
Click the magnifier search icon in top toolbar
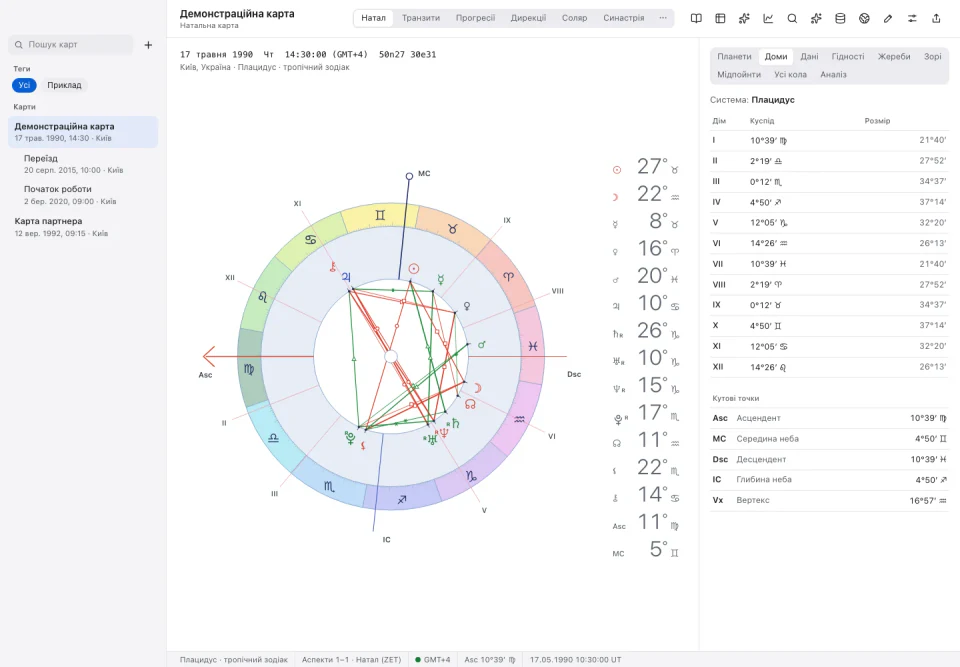pyautogui.click(x=792, y=18)
